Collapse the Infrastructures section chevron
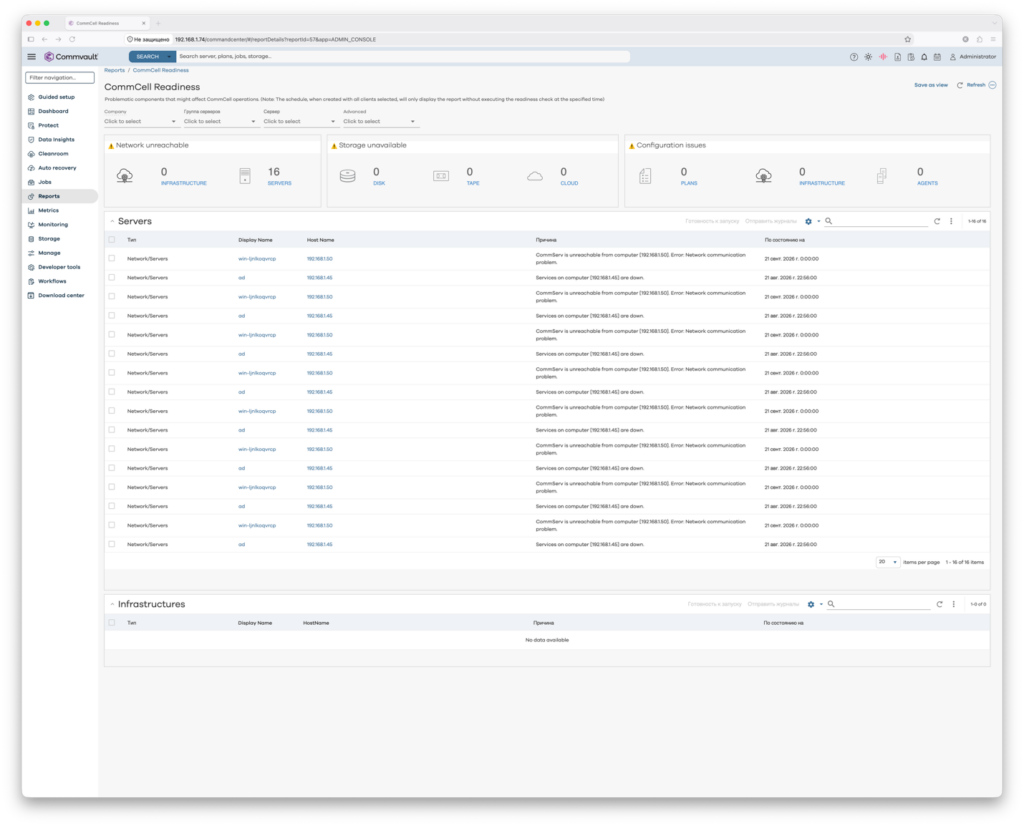The height and width of the screenshot is (826, 1024). coord(112,604)
